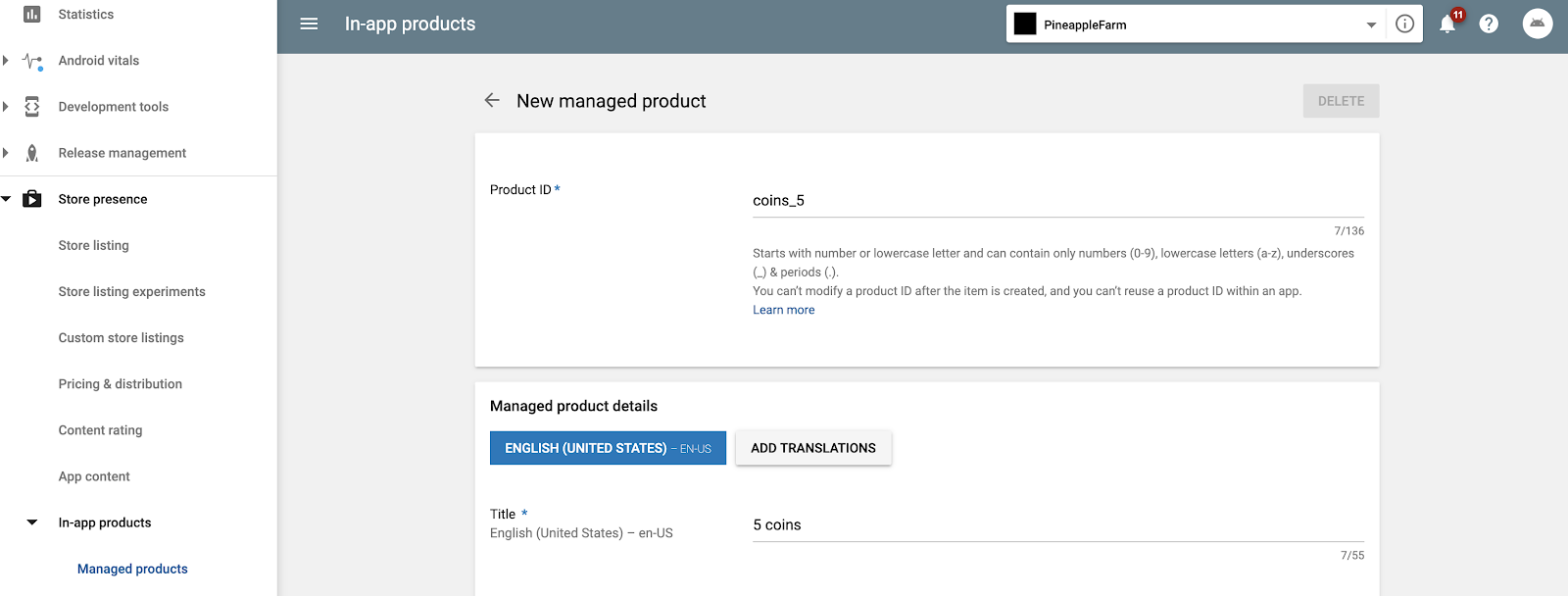Click the Add Translations button
This screenshot has height=596, width=1568.
(x=813, y=448)
